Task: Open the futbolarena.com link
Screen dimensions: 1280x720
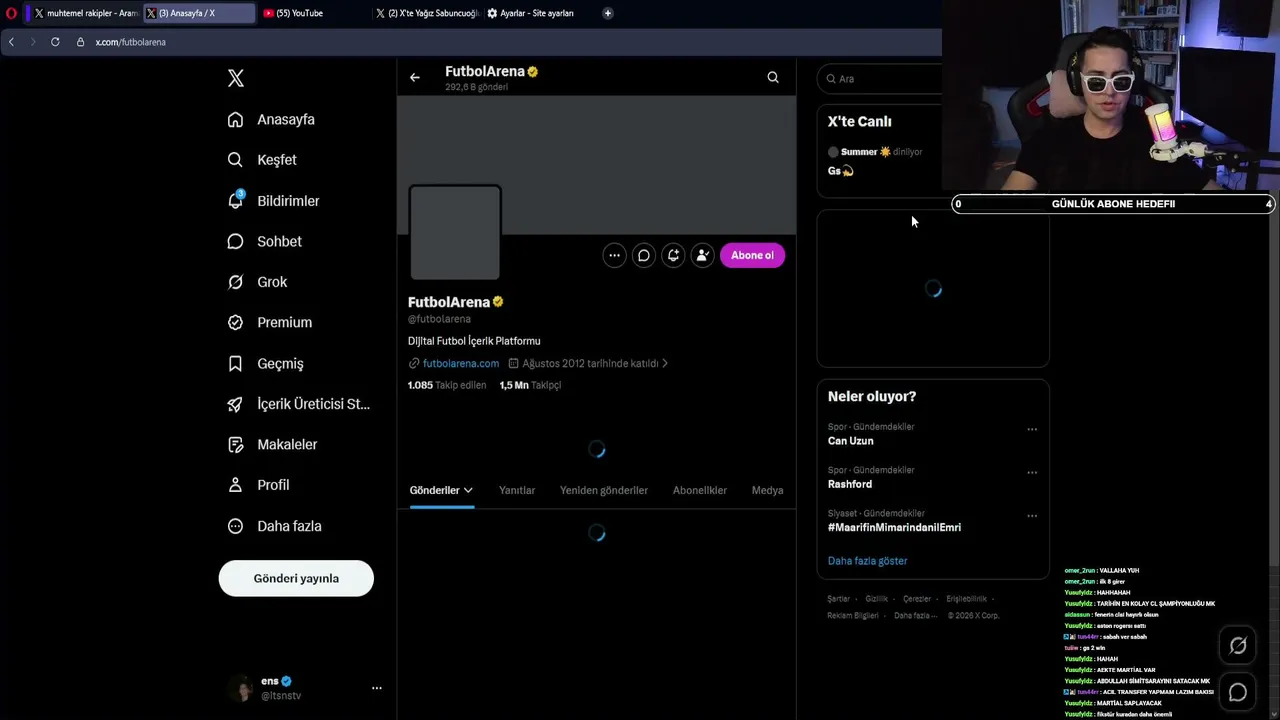Action: [461, 364]
